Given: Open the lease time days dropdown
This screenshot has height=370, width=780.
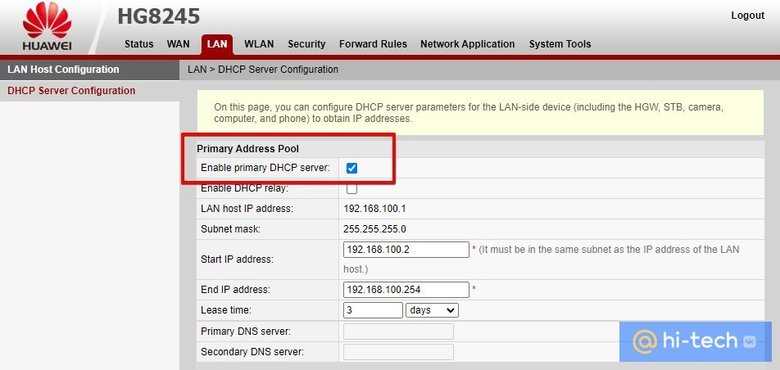Looking at the screenshot, I should (x=432, y=310).
